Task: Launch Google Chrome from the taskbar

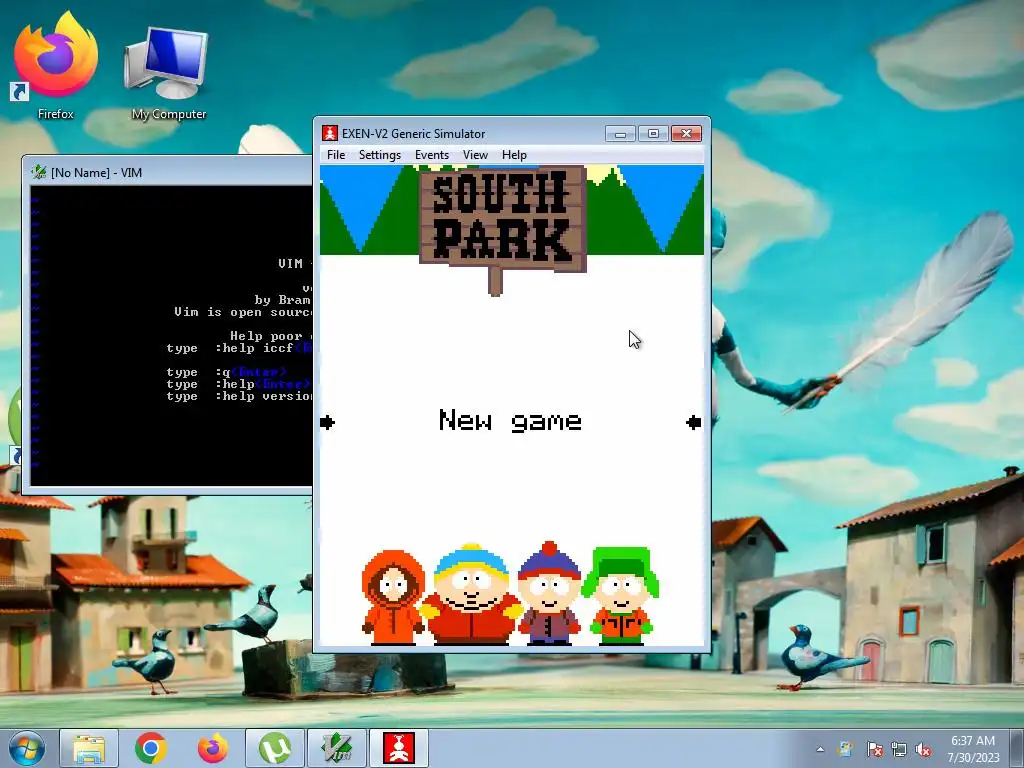Action: (x=151, y=748)
